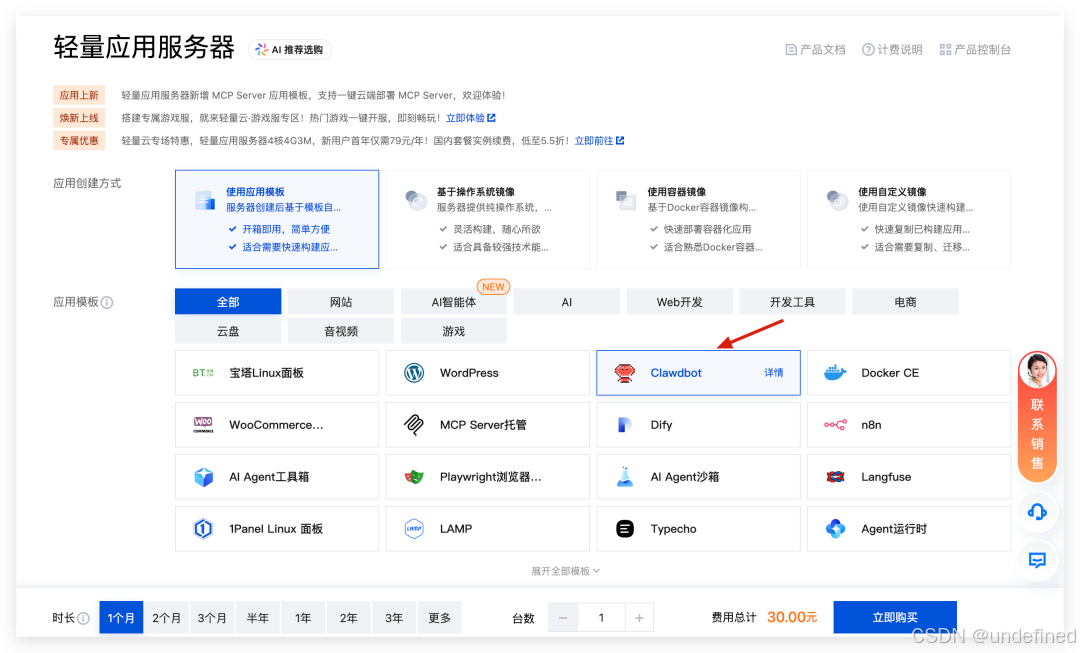
Task: Select the Playwright浏览器 template icon
Action: [x=413, y=476]
